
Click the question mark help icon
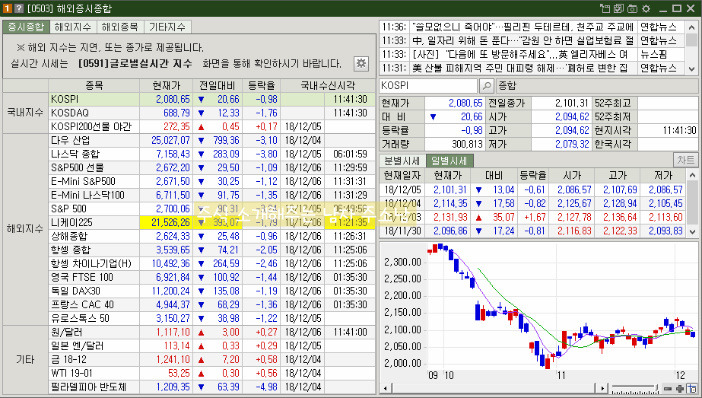coord(19,8)
